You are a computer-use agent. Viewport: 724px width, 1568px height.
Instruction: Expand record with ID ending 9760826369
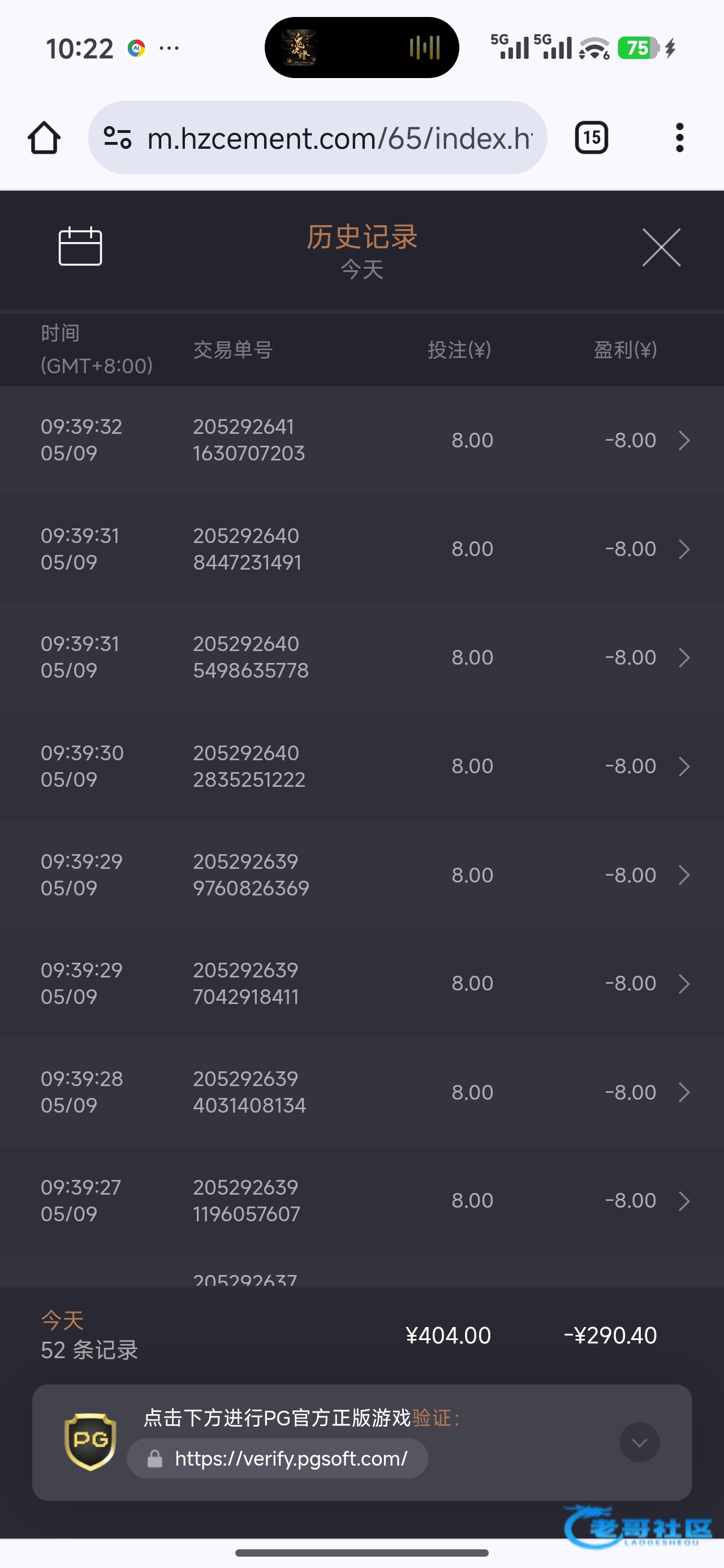(x=361, y=875)
